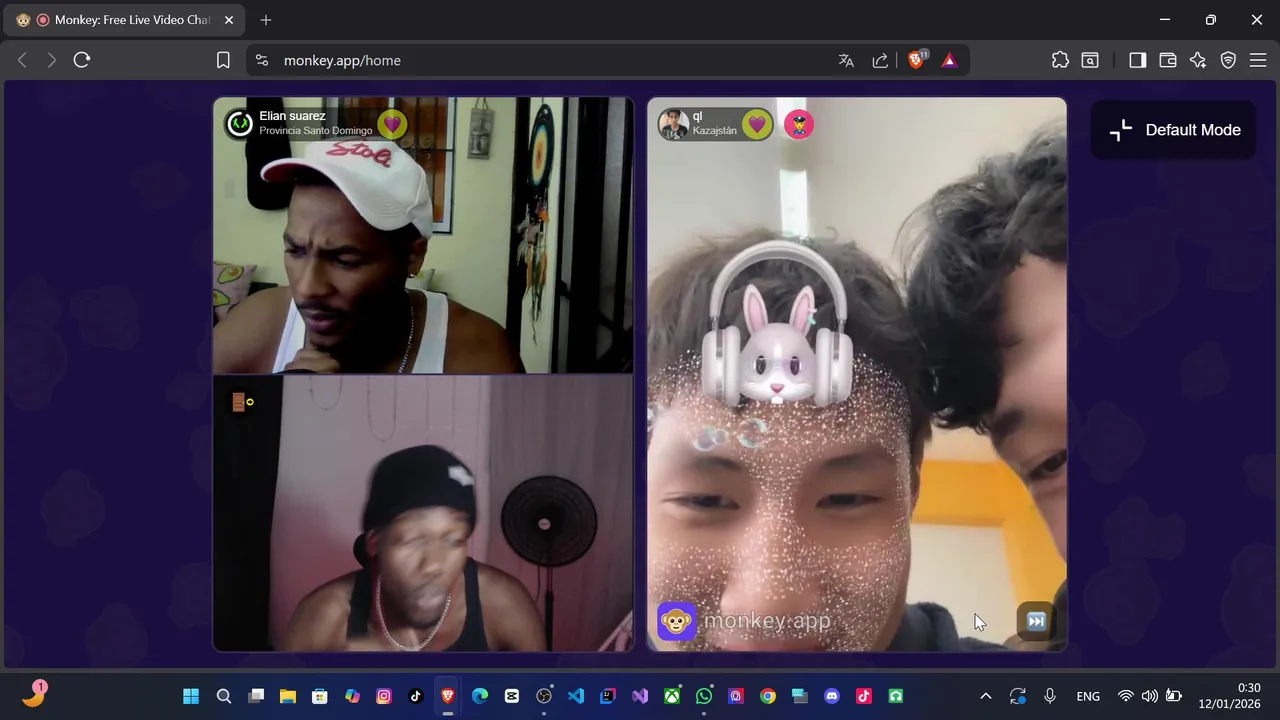
Task: Open the pink TikTok icon on taskbar
Action: point(864,696)
